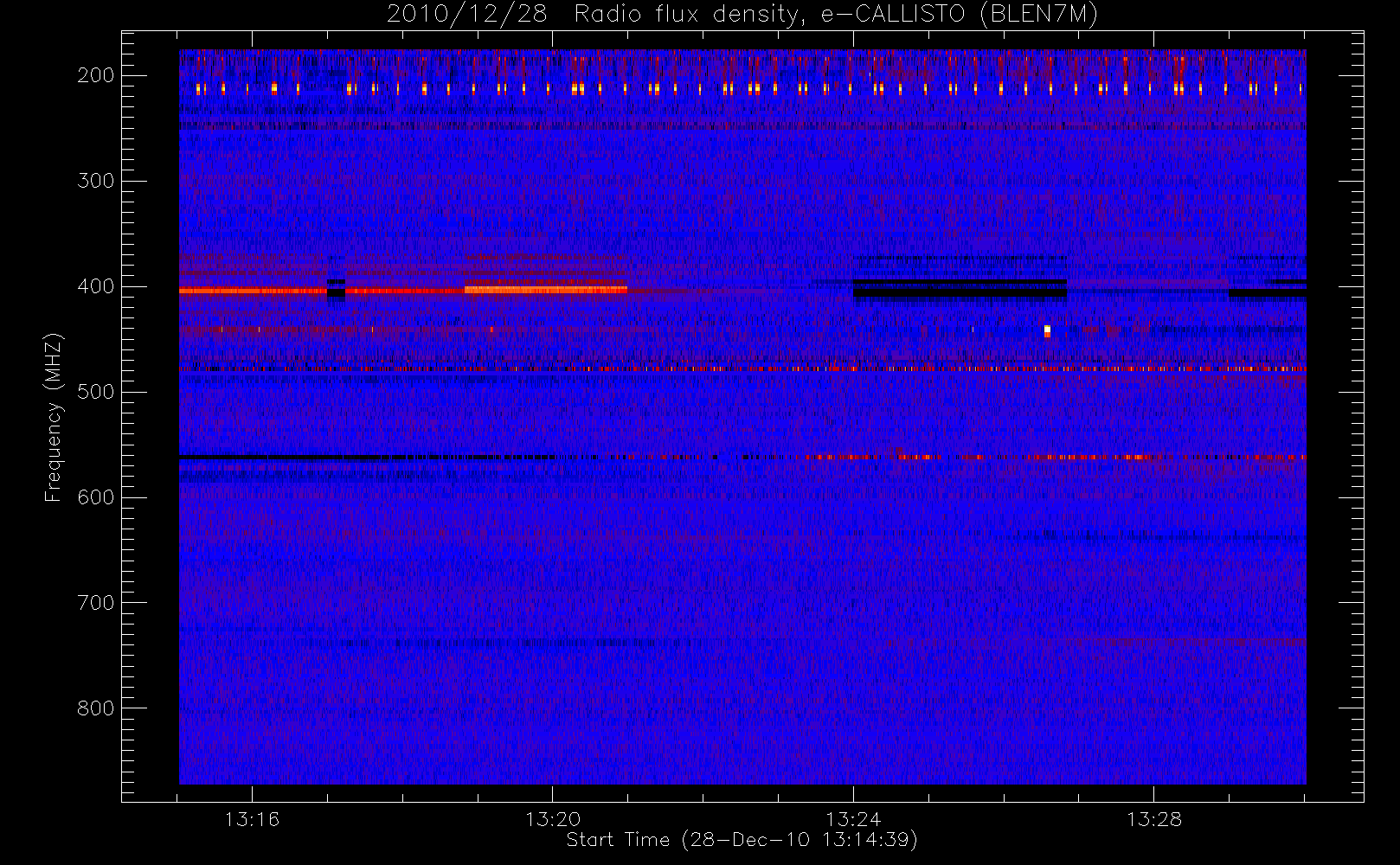This screenshot has width=1400, height=865.
Task: Click the plot title '2010/12/28 Radio flux density'
Action: [x=742, y=15]
